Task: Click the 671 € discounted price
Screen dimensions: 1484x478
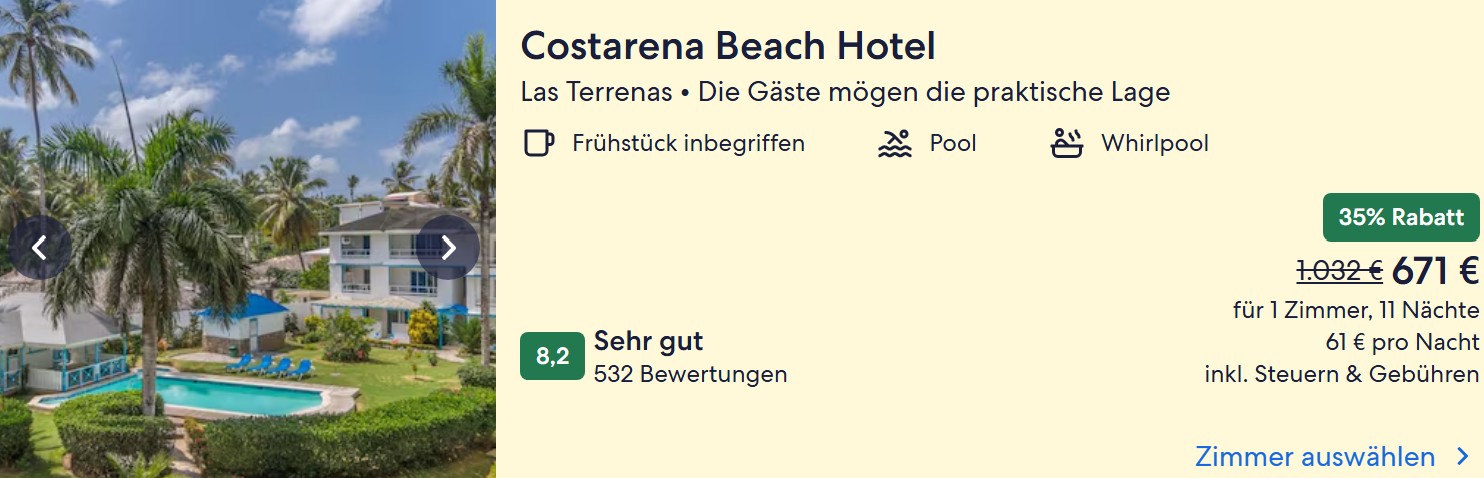Action: pyautogui.click(x=1434, y=271)
